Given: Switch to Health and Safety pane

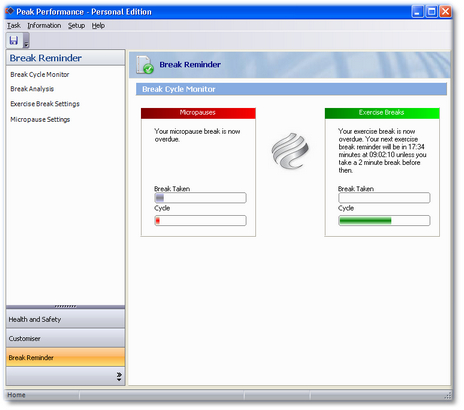Looking at the screenshot, I should pyautogui.click(x=65, y=319).
